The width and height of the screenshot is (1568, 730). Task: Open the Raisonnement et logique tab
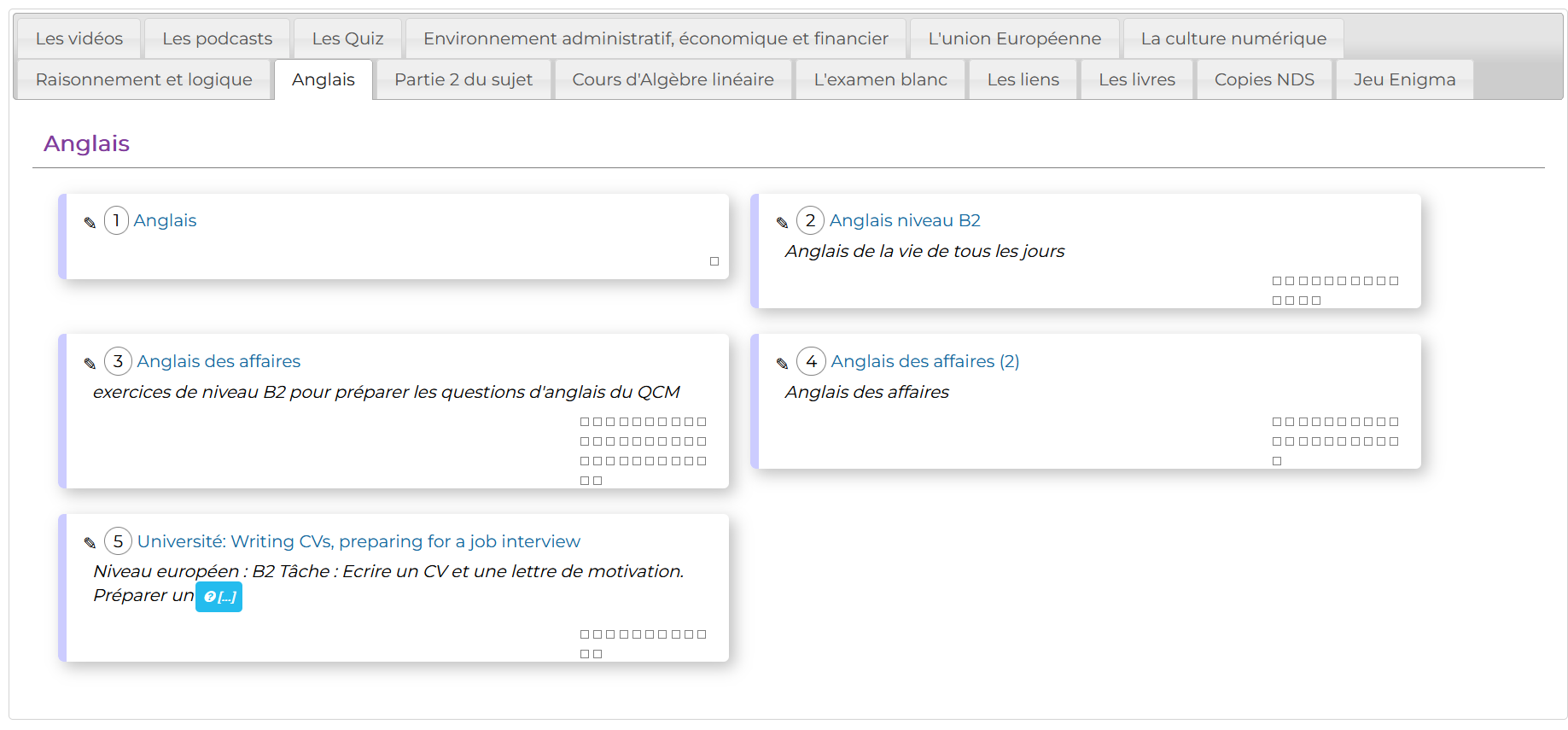coord(143,79)
